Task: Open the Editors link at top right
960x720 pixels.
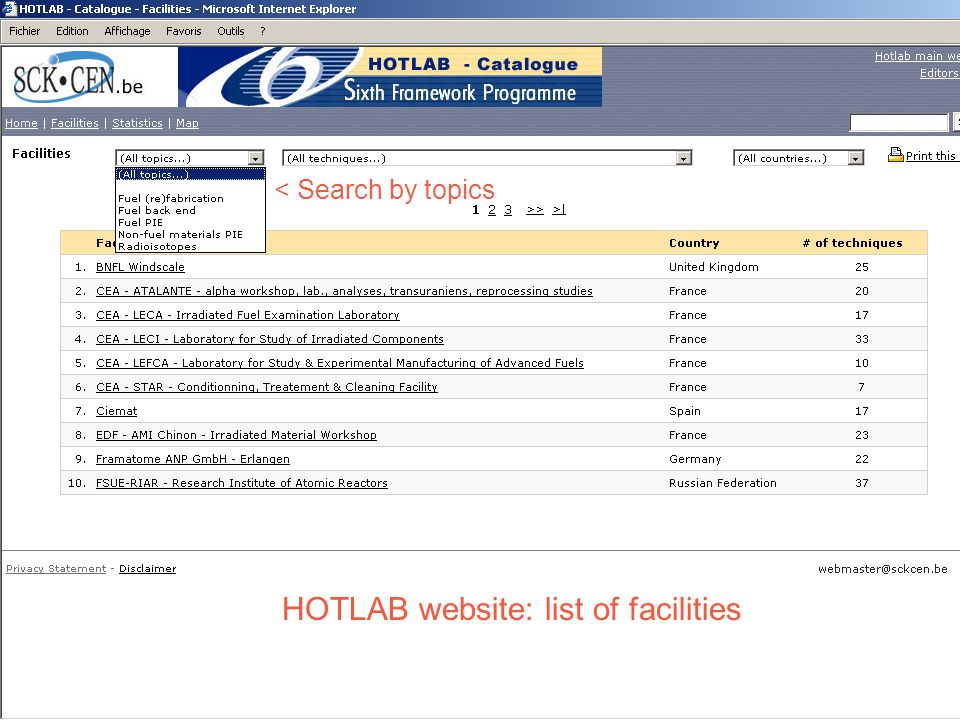Action: tap(940, 73)
